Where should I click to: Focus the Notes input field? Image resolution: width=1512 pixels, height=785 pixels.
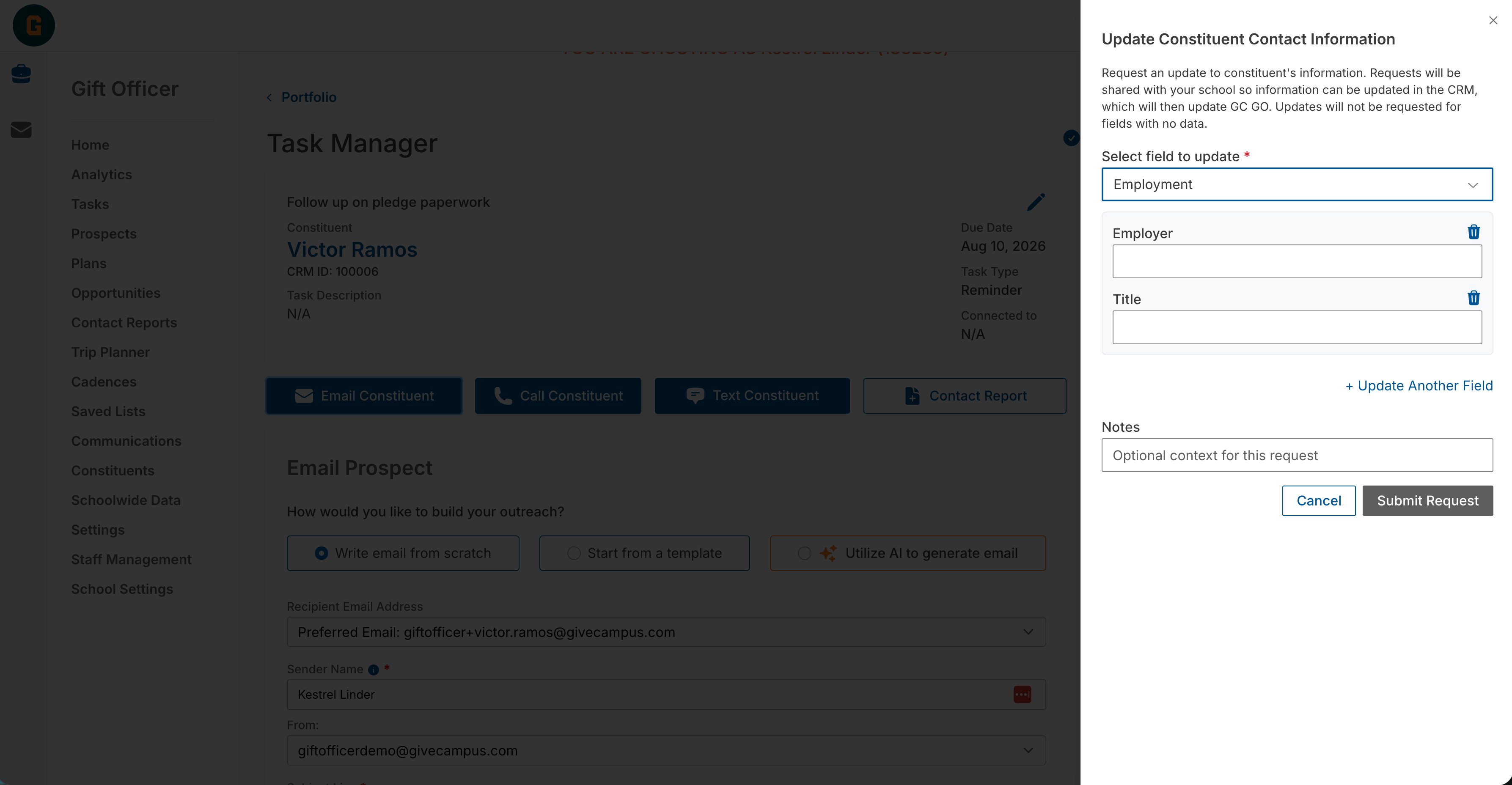coord(1297,455)
